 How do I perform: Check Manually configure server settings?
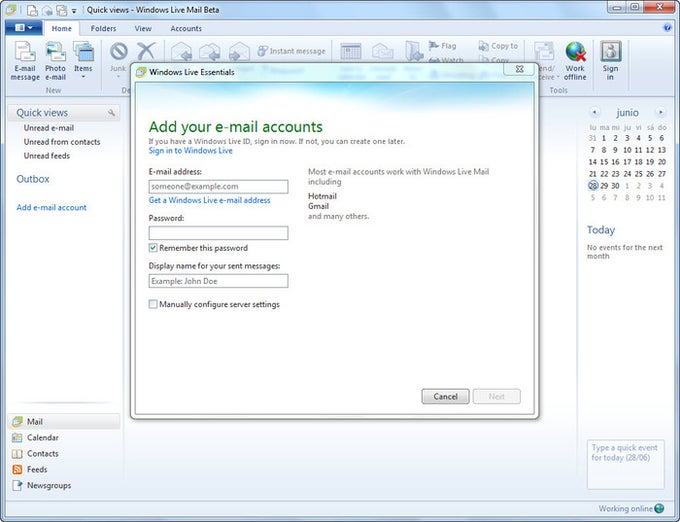[153, 304]
